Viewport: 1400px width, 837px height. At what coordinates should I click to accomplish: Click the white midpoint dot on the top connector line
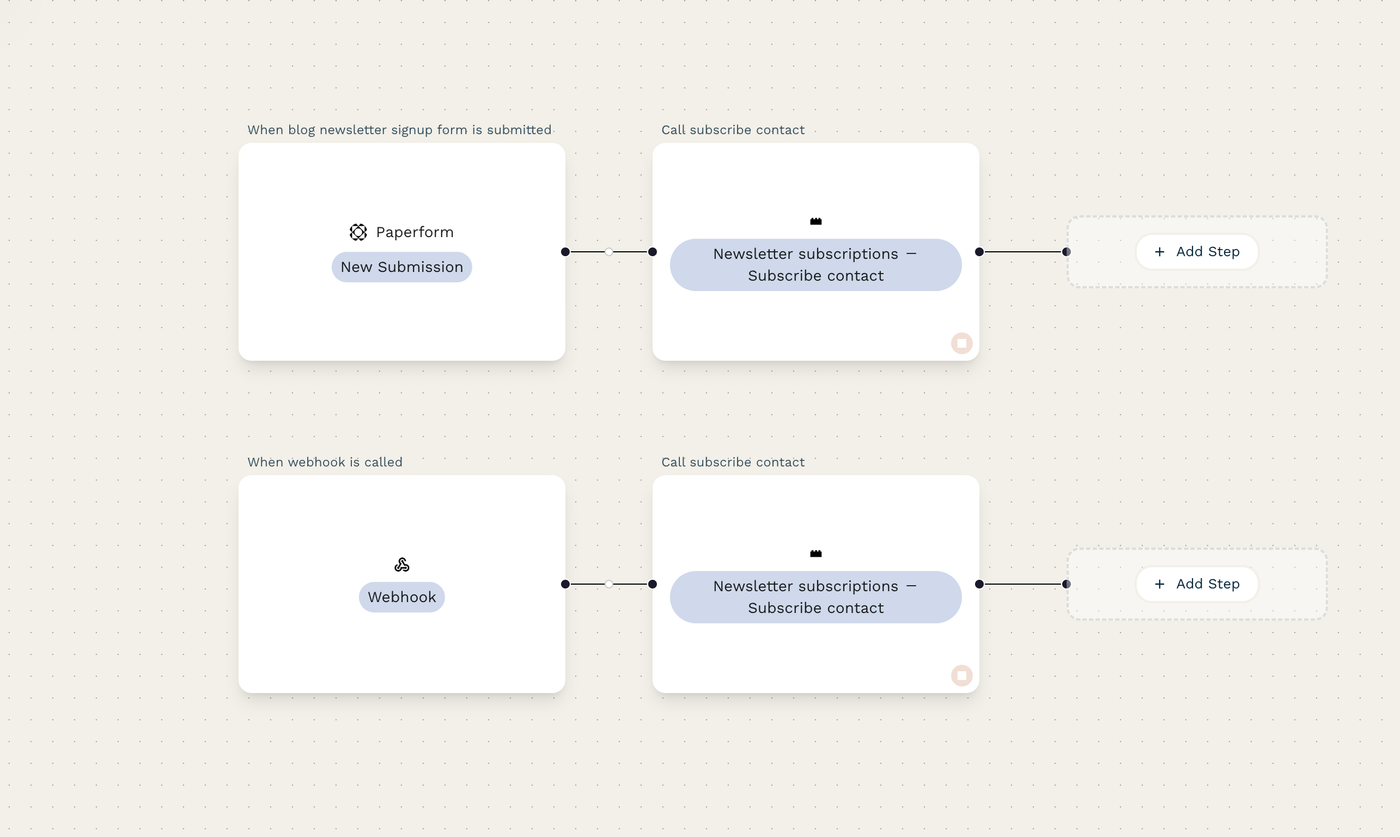pyautogui.click(x=608, y=251)
